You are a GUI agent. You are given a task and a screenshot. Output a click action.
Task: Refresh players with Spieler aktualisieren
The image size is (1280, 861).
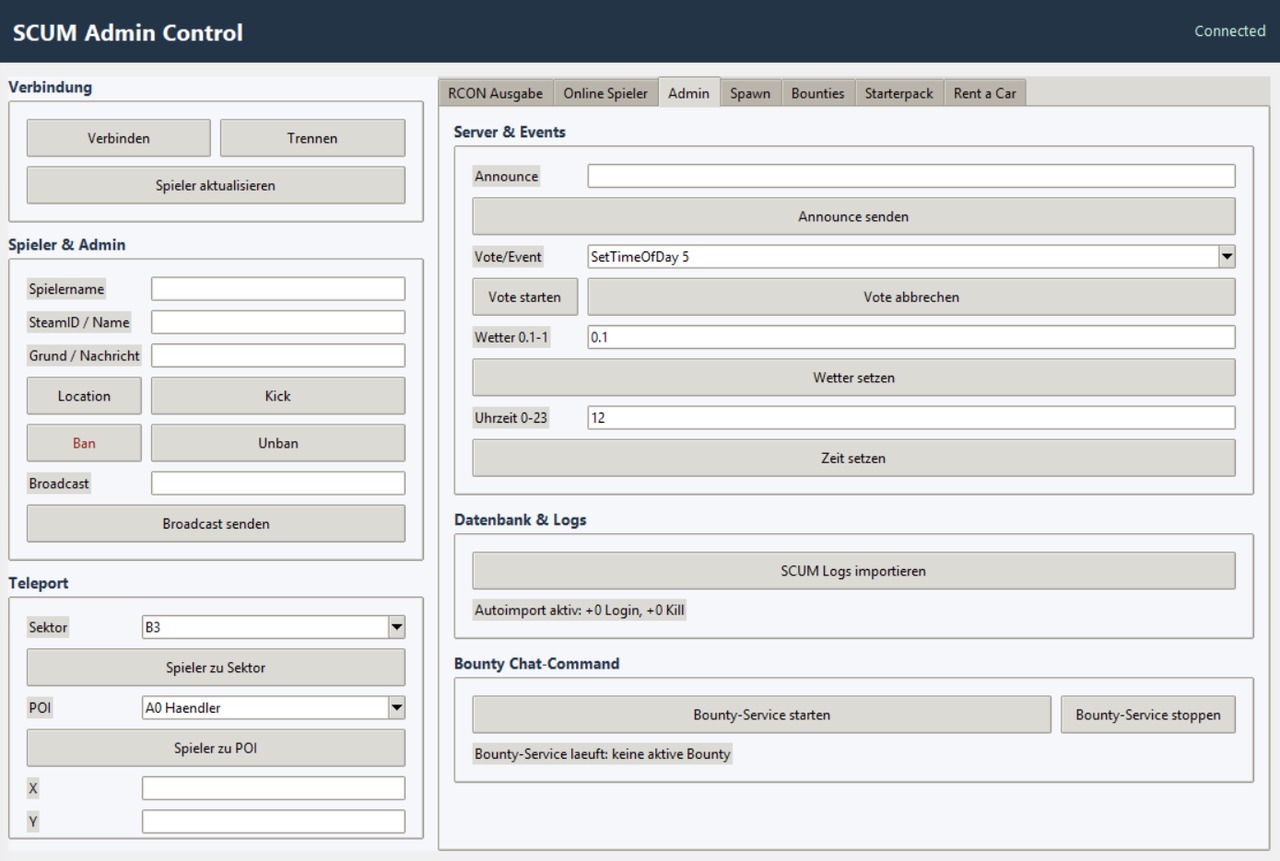pos(216,185)
